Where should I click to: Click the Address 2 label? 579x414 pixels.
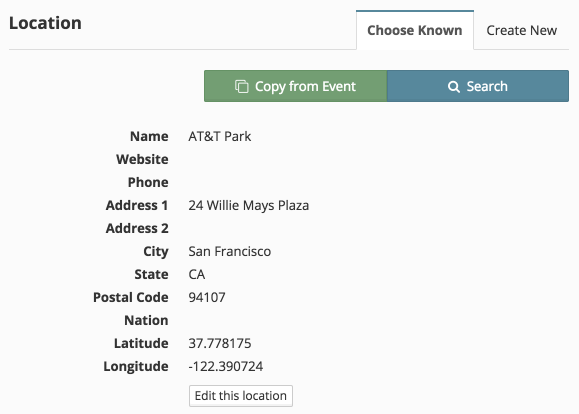(x=137, y=228)
